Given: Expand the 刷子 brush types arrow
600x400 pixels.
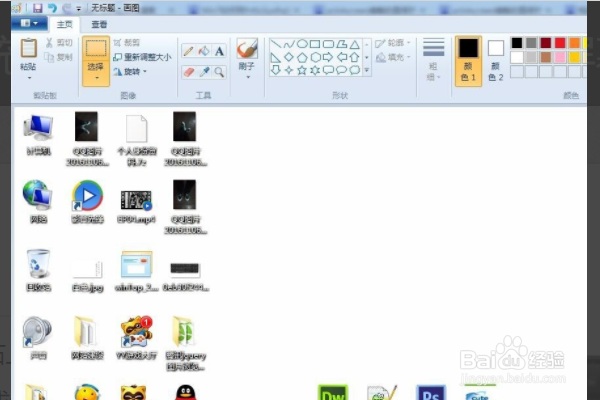Looking at the screenshot, I should click(248, 77).
